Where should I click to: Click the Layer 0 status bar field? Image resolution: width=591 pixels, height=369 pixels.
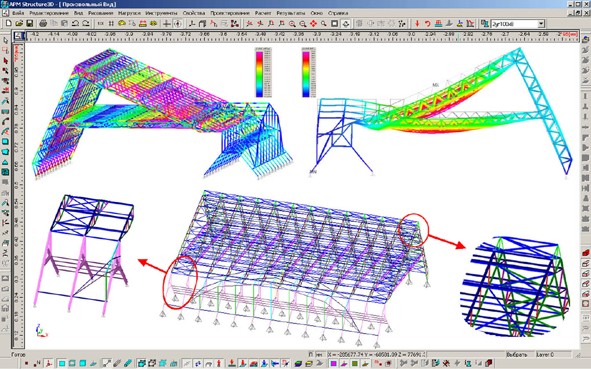pyautogui.click(x=553, y=355)
